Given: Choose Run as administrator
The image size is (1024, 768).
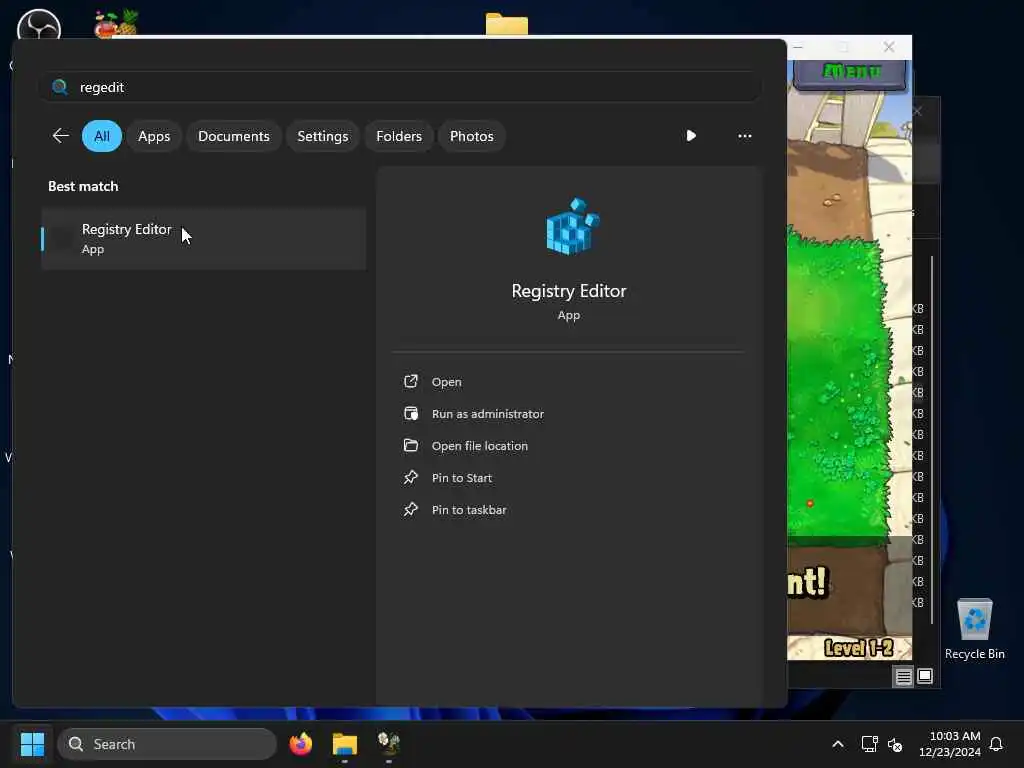Looking at the screenshot, I should (488, 414).
